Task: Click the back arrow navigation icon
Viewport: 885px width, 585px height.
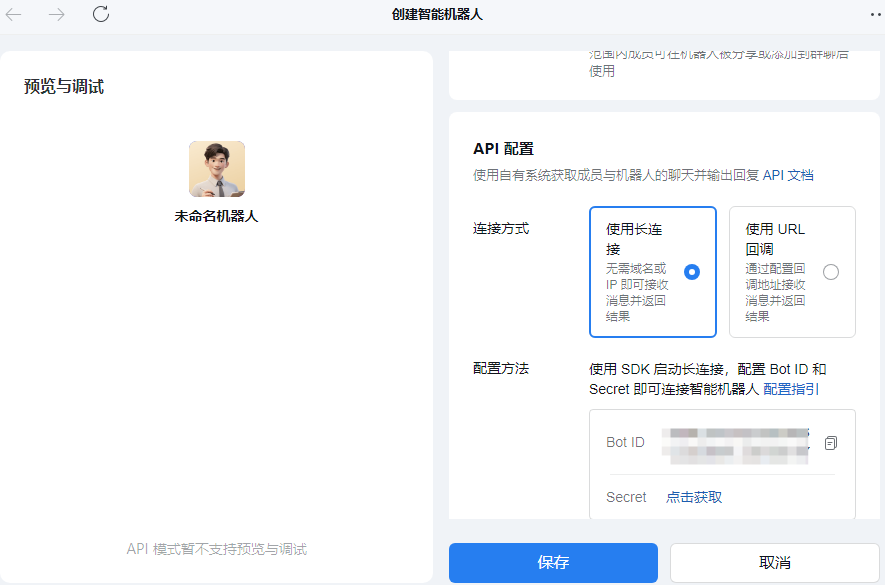Action: (14, 14)
